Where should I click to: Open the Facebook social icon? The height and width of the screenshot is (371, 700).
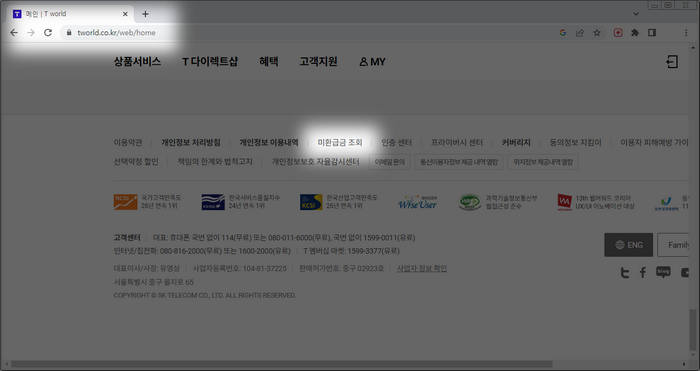coord(643,272)
